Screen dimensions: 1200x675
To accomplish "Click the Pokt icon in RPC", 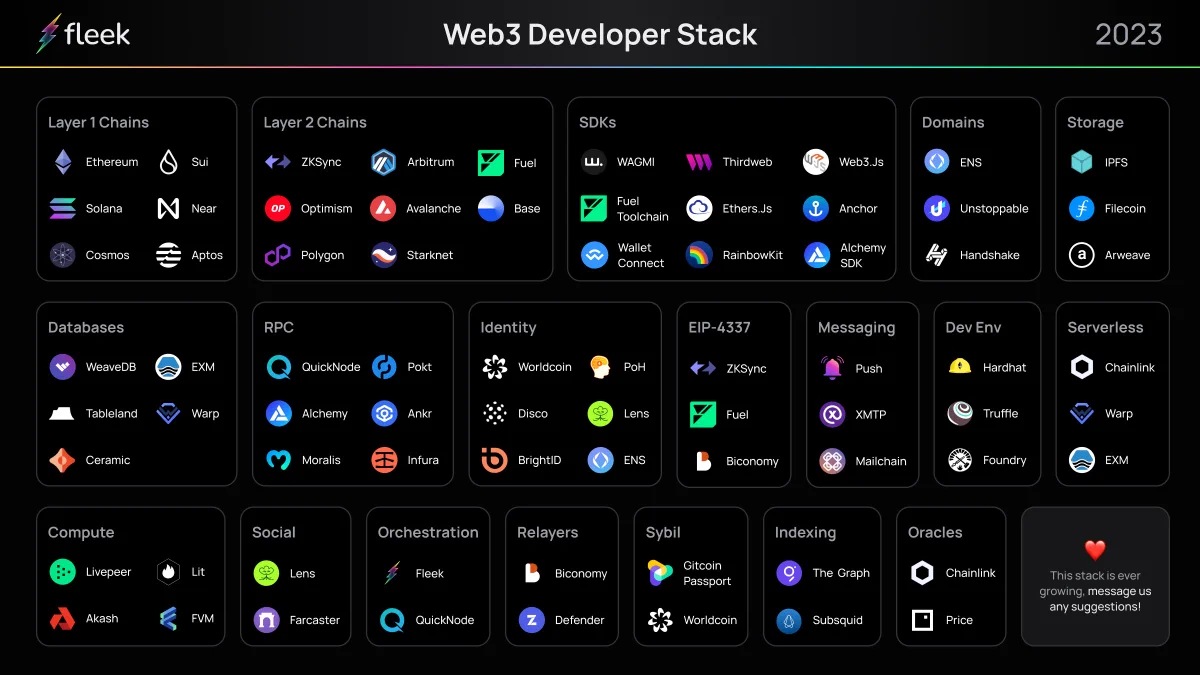I will click(384, 367).
